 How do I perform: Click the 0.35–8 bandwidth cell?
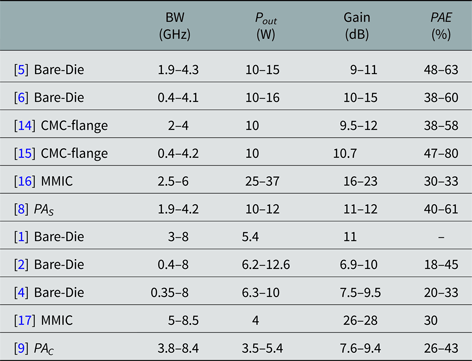(169, 293)
